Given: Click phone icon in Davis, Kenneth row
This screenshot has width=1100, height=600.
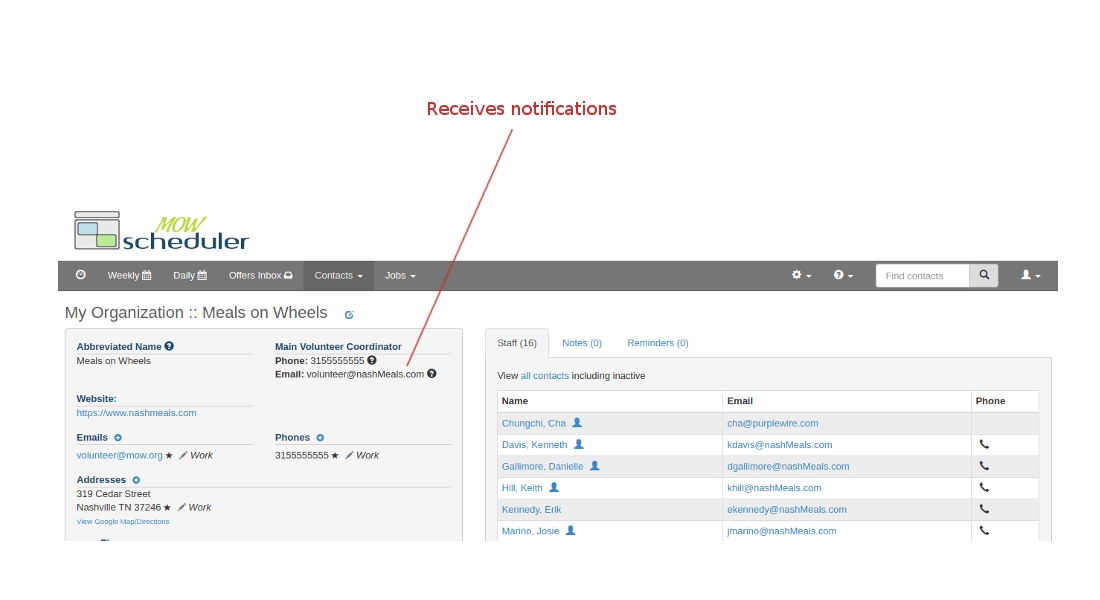Looking at the screenshot, I should 984,444.
